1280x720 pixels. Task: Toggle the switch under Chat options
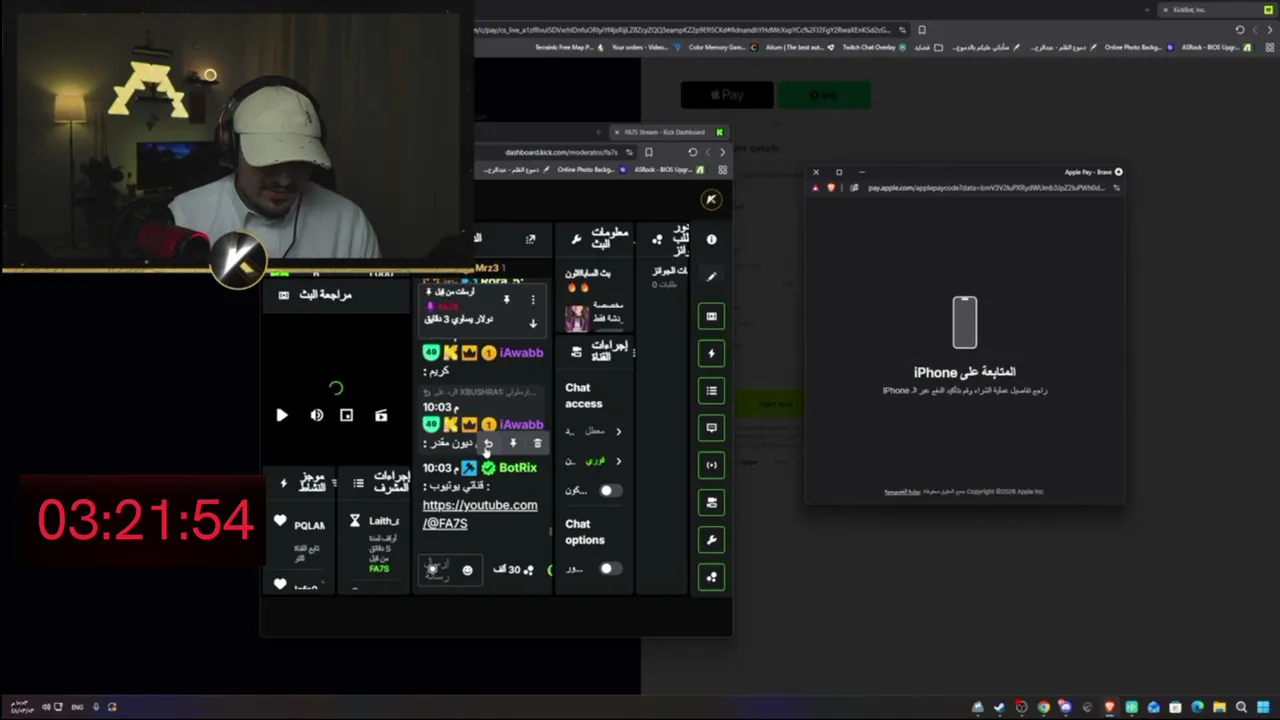[x=609, y=569]
